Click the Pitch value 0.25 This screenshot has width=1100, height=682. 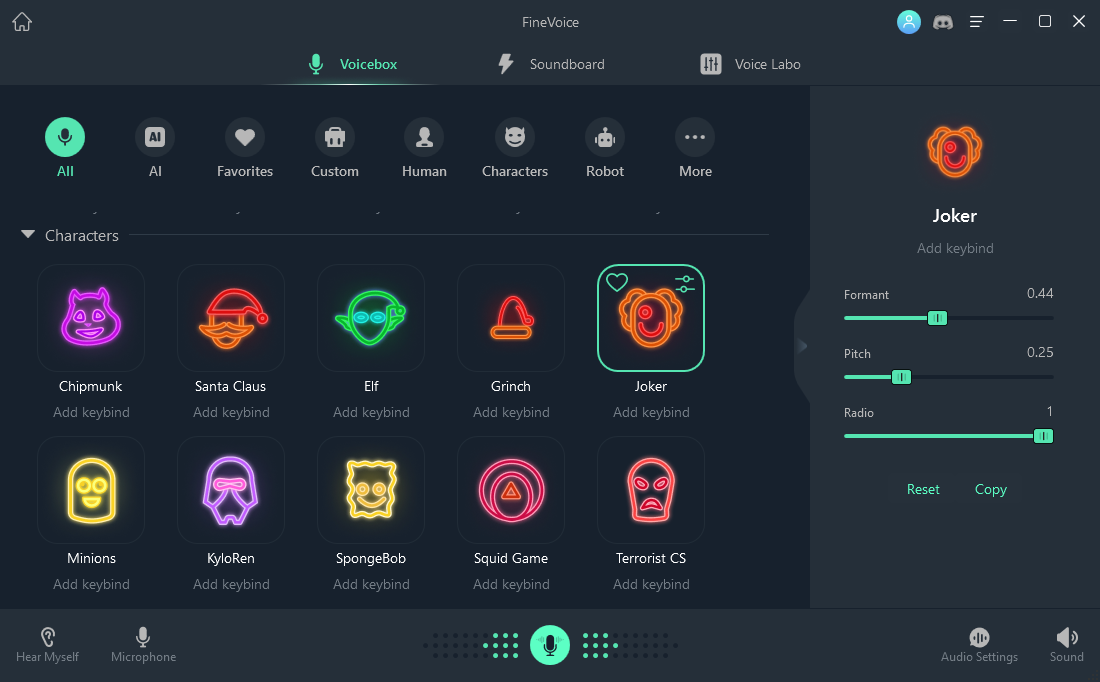click(1040, 352)
